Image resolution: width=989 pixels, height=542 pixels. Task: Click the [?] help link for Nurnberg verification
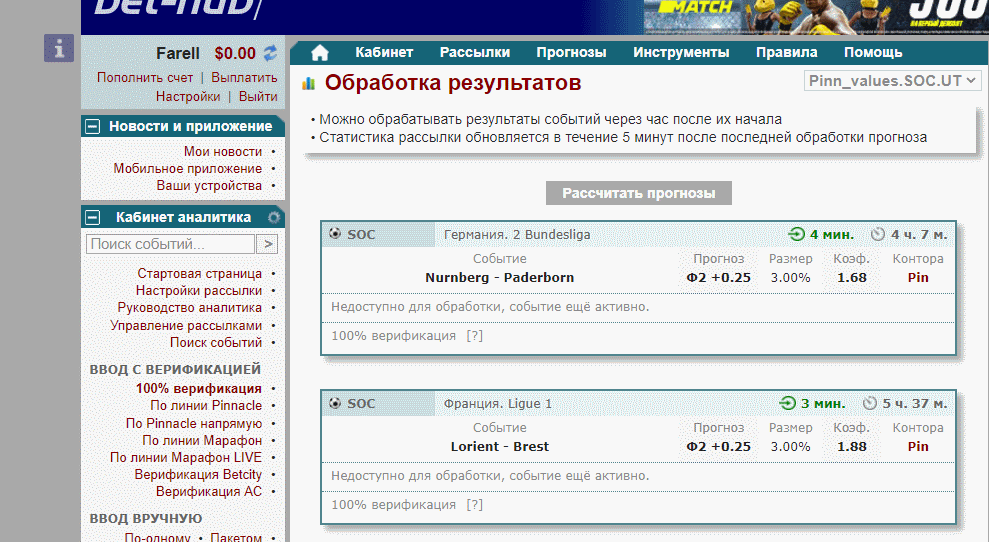[x=474, y=336]
